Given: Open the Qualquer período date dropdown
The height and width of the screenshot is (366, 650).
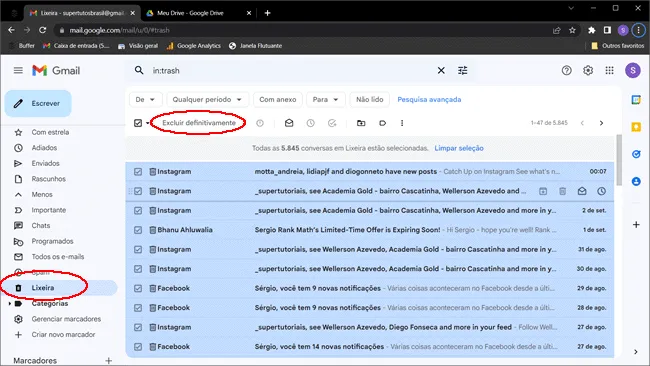Looking at the screenshot, I should (x=207, y=99).
